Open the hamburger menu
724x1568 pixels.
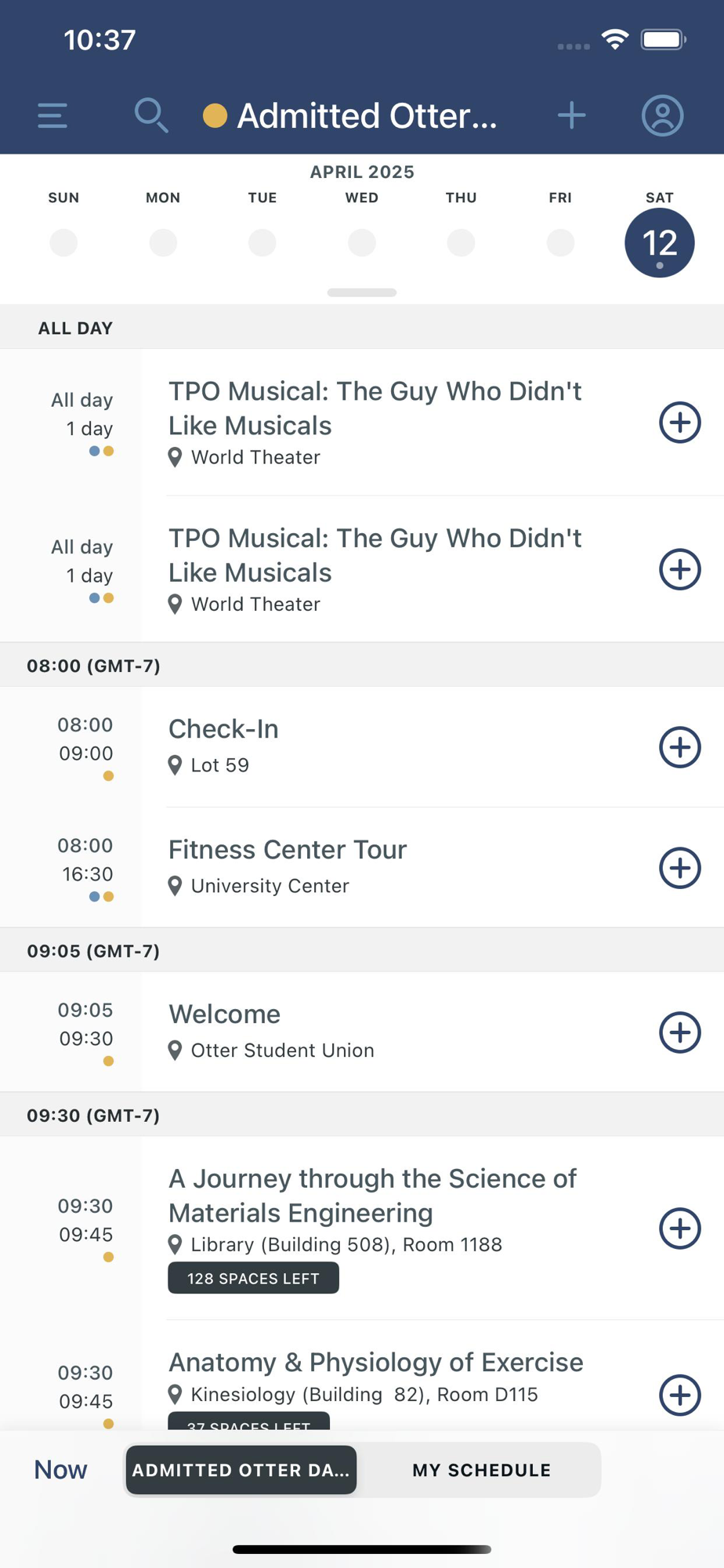pos(52,115)
